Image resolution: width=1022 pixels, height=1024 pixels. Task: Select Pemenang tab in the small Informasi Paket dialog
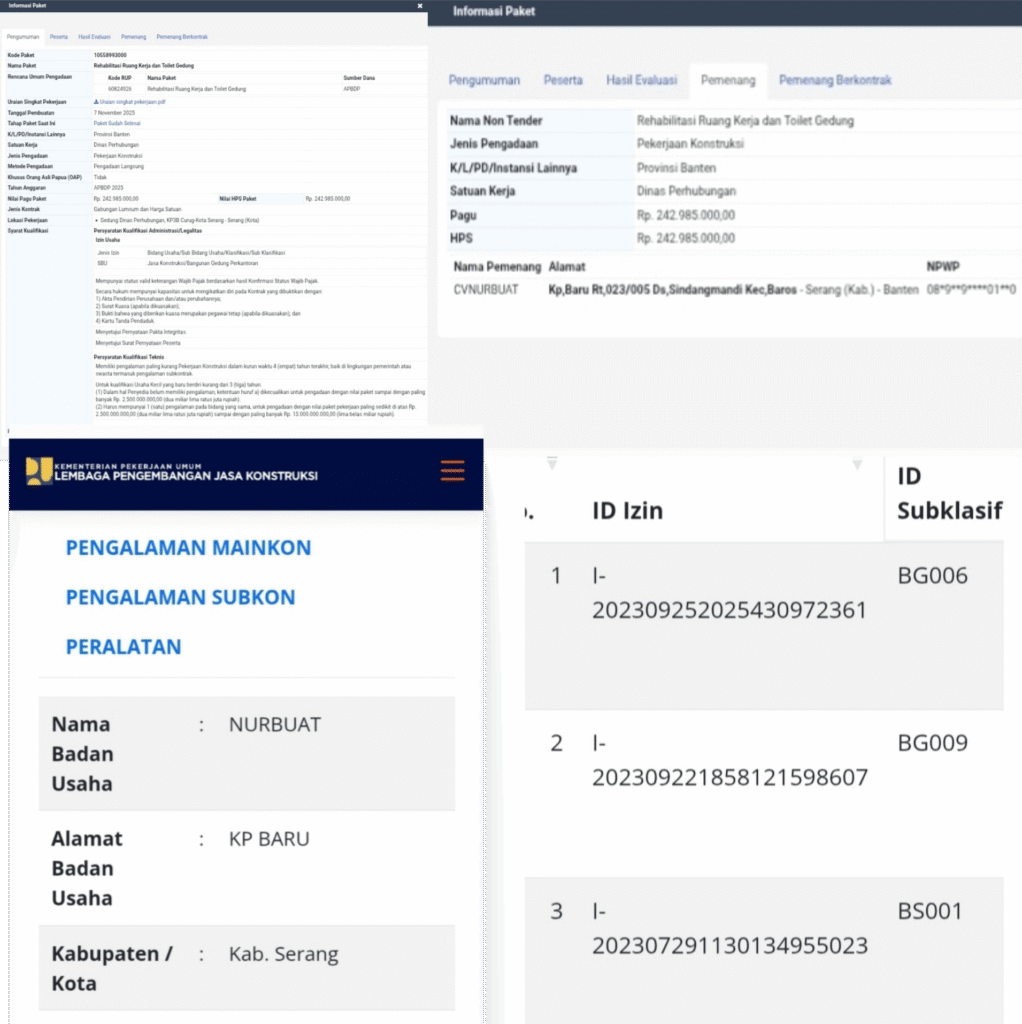coord(133,37)
